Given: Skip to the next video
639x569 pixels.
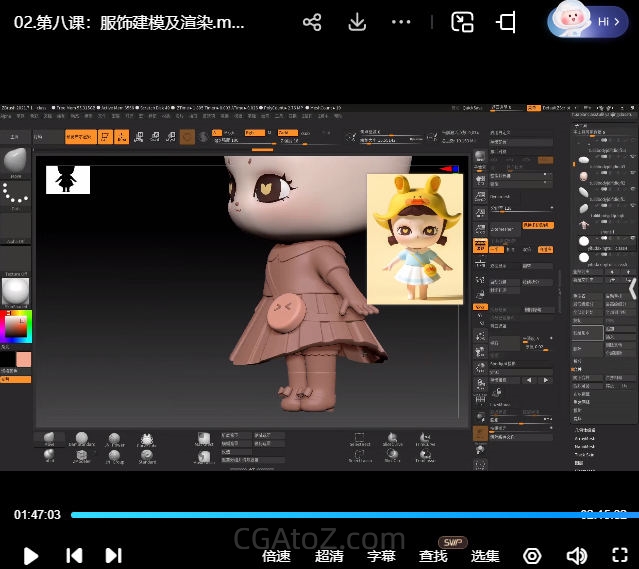Looking at the screenshot, I should (x=114, y=555).
